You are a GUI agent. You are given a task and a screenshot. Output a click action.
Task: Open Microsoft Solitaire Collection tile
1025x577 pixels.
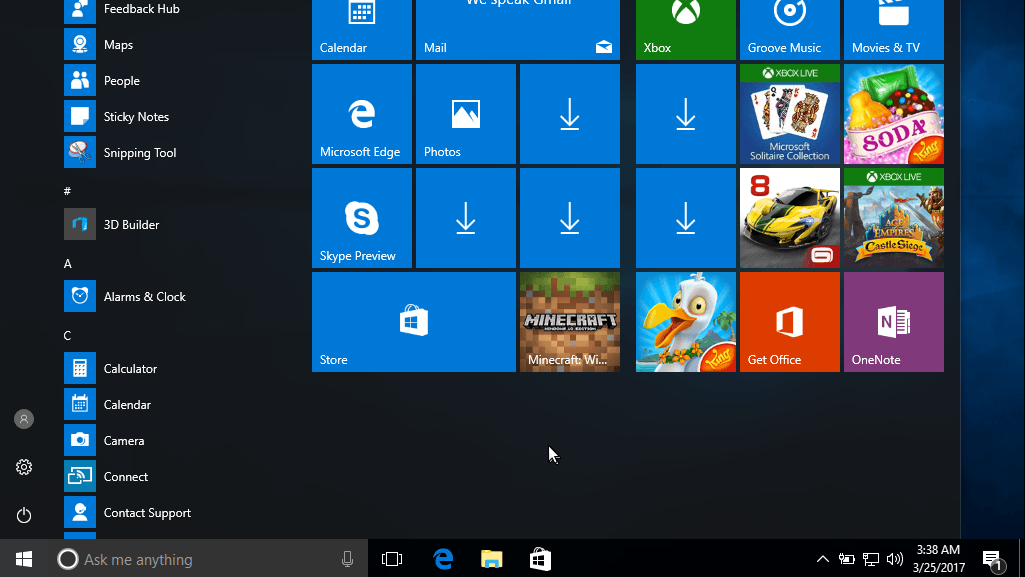coord(790,114)
